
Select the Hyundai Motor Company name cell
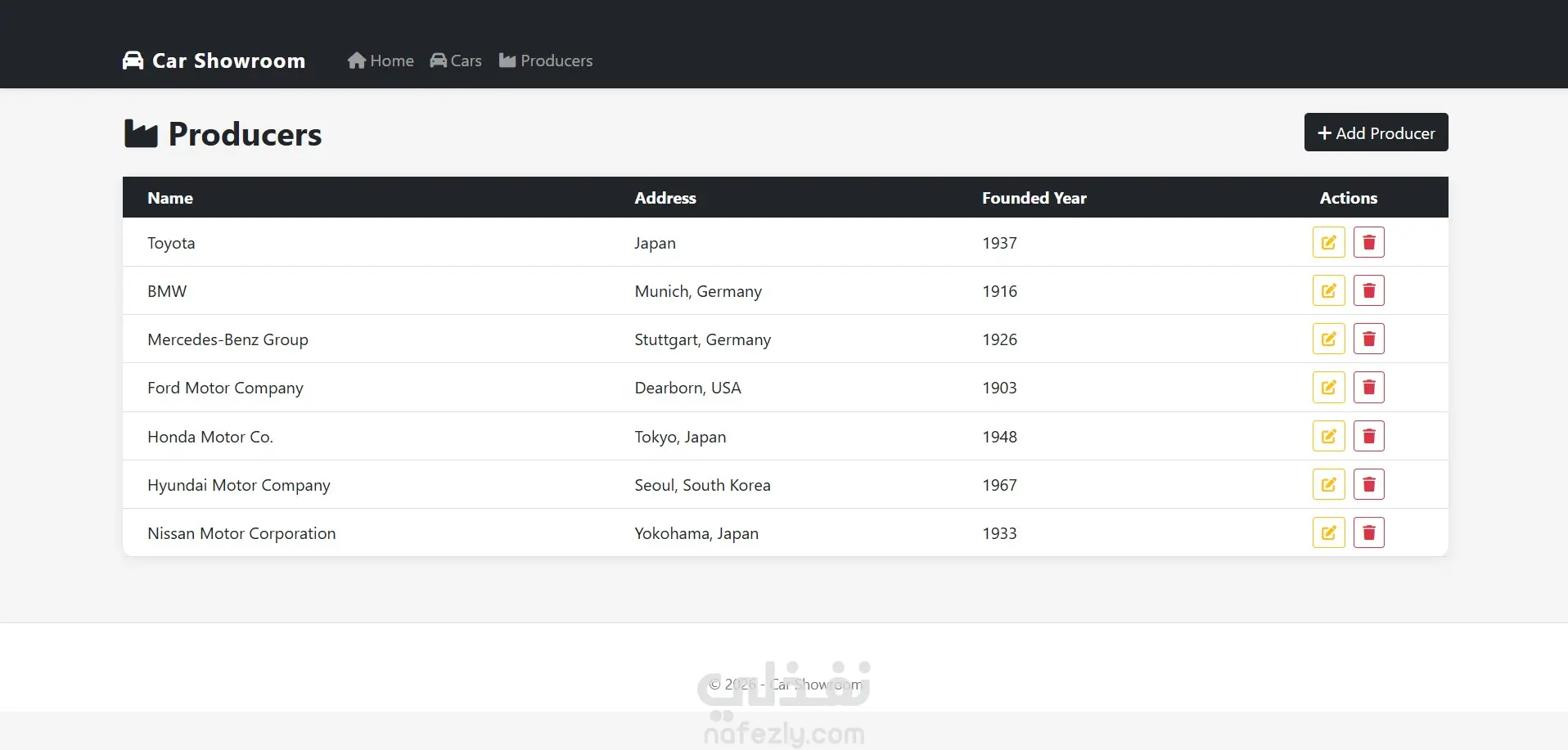coord(239,485)
